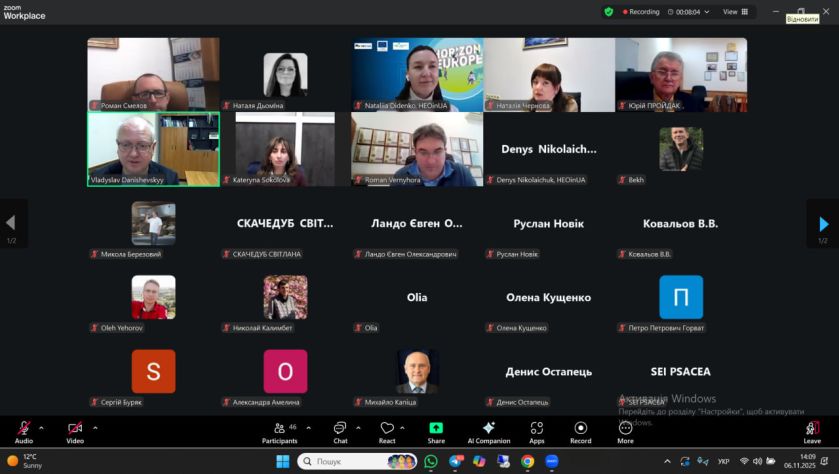Start recording with the Record button
This screenshot has width=839, height=474.
pos(581,432)
